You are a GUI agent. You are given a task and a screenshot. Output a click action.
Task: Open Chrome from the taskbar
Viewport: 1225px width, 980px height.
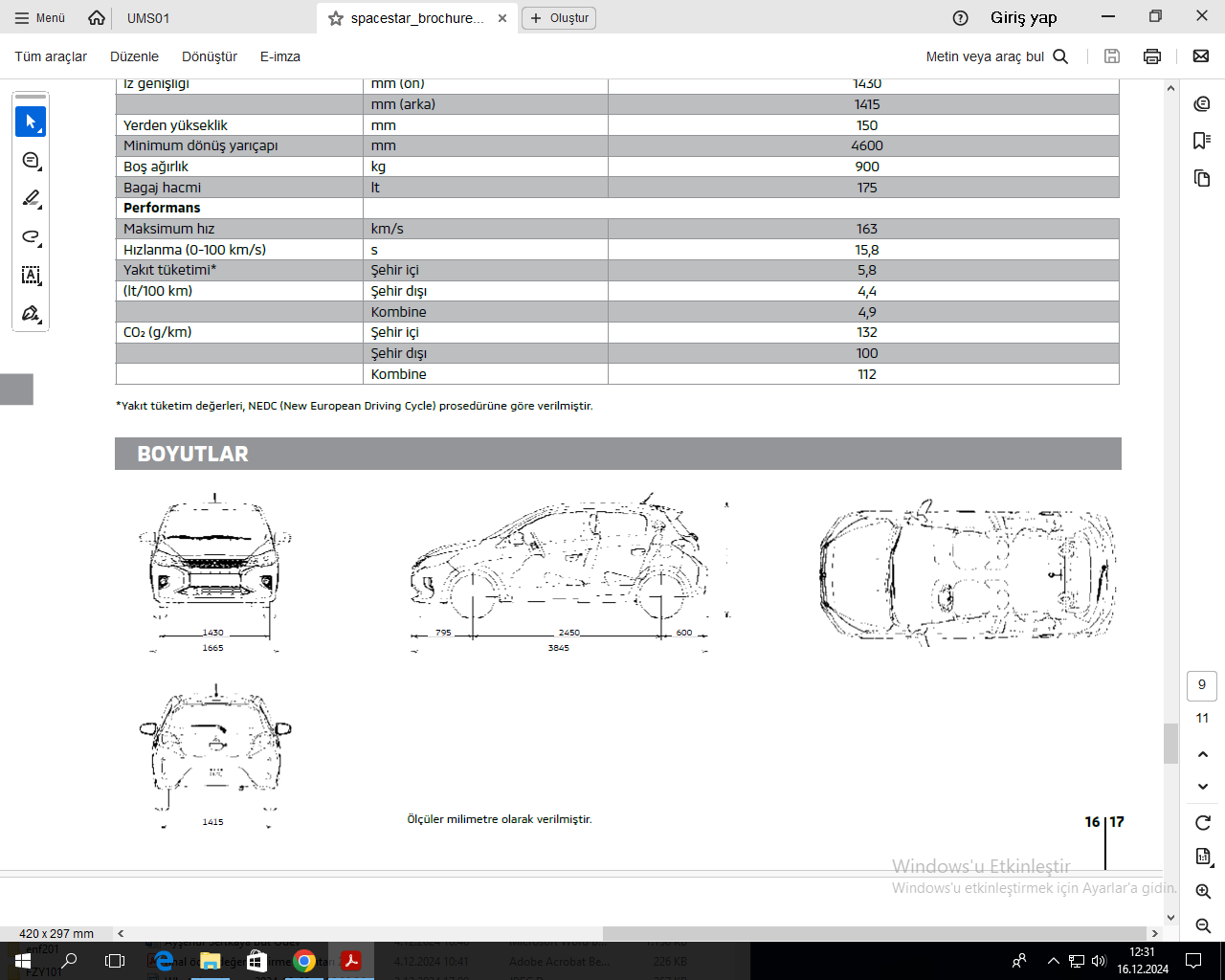(x=304, y=961)
